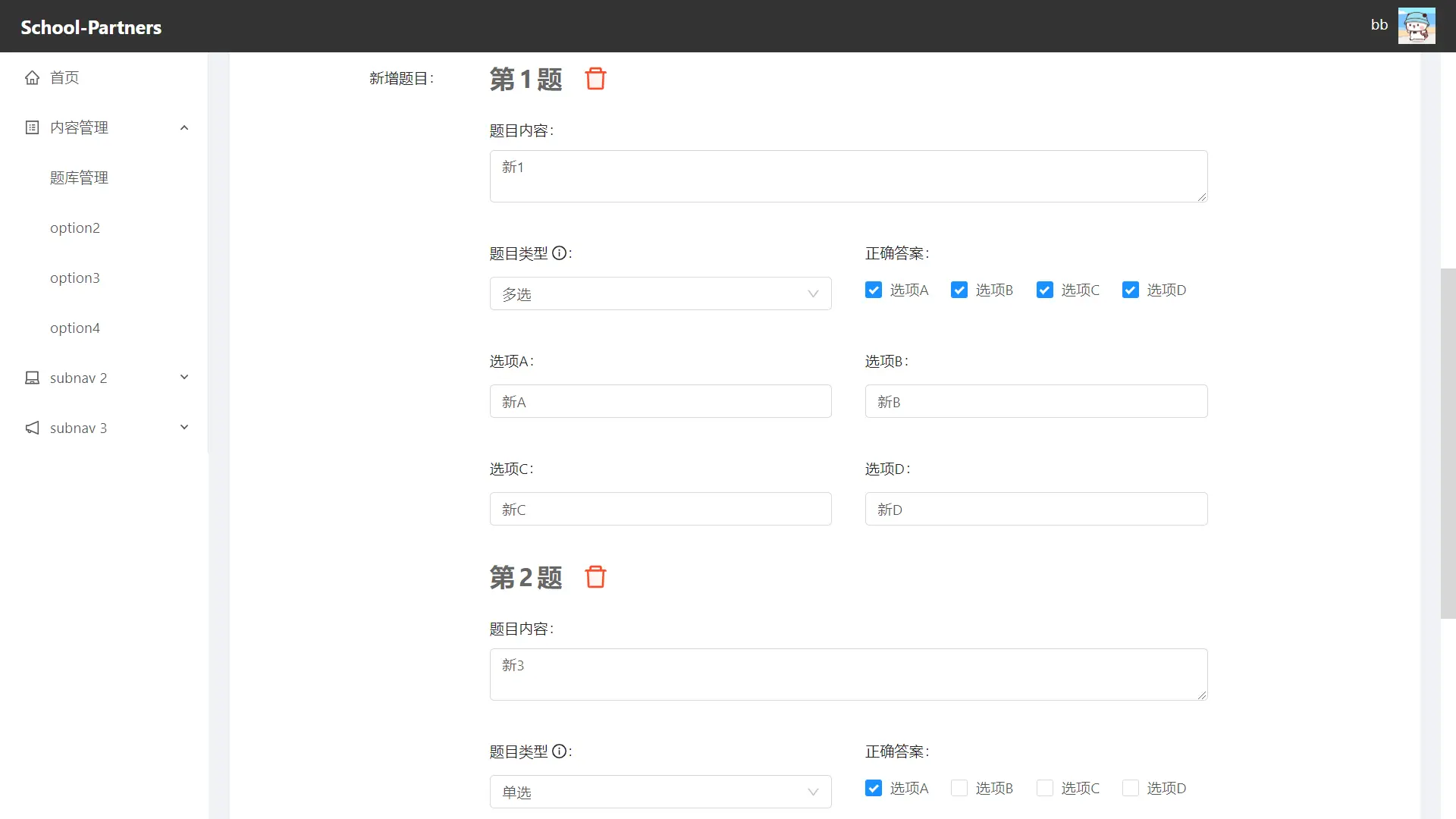Screen dimensions: 1456x819
Task: Click info icon beside question 2 题目类型
Action: click(x=559, y=752)
